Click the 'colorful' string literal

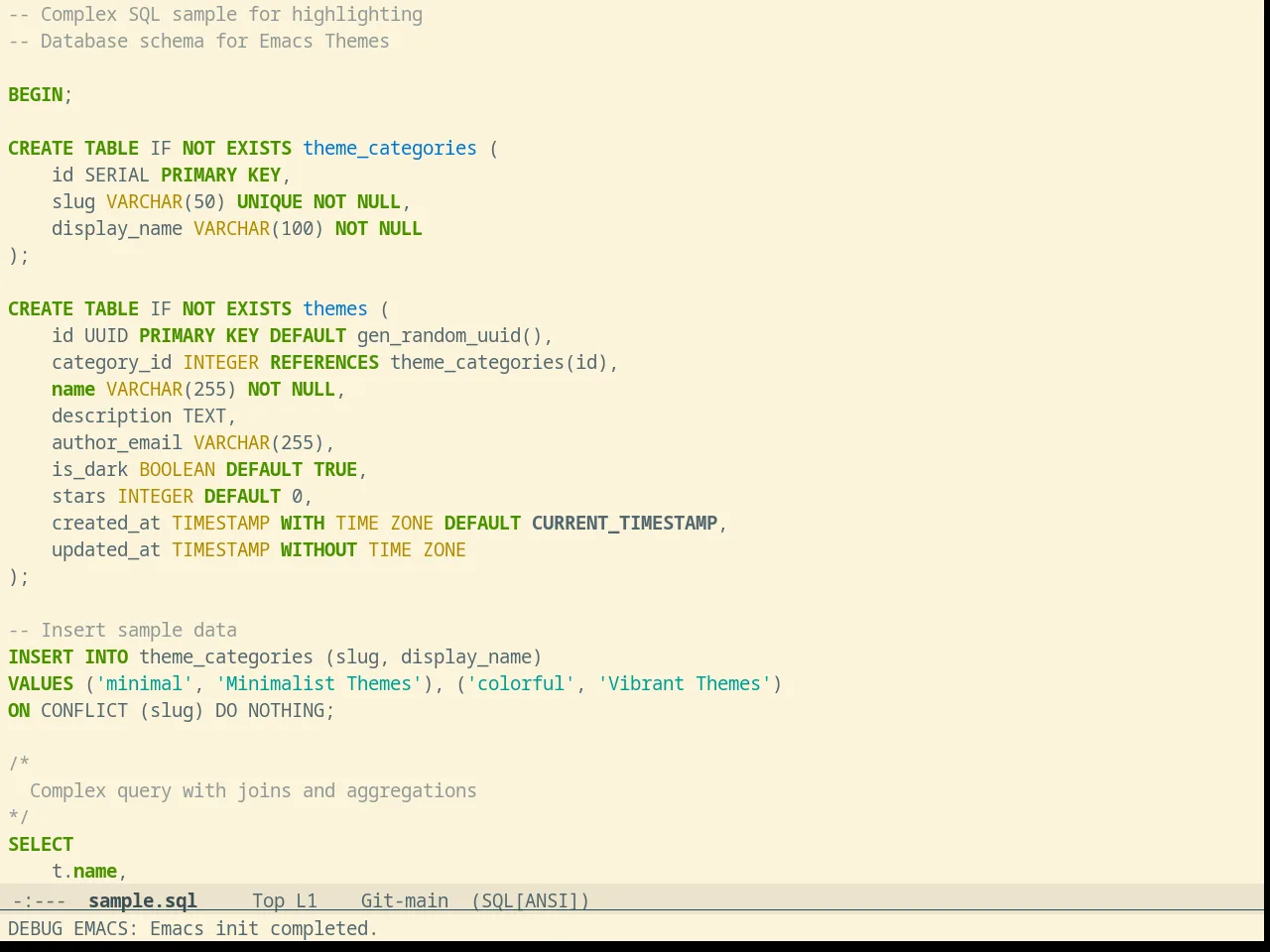click(x=521, y=683)
